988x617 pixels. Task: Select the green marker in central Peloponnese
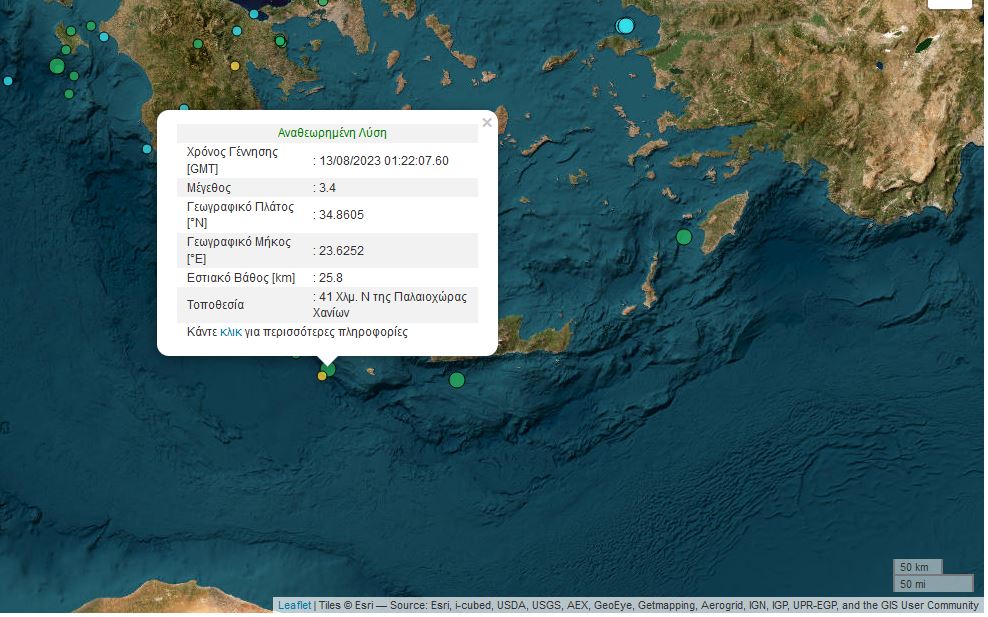click(281, 41)
